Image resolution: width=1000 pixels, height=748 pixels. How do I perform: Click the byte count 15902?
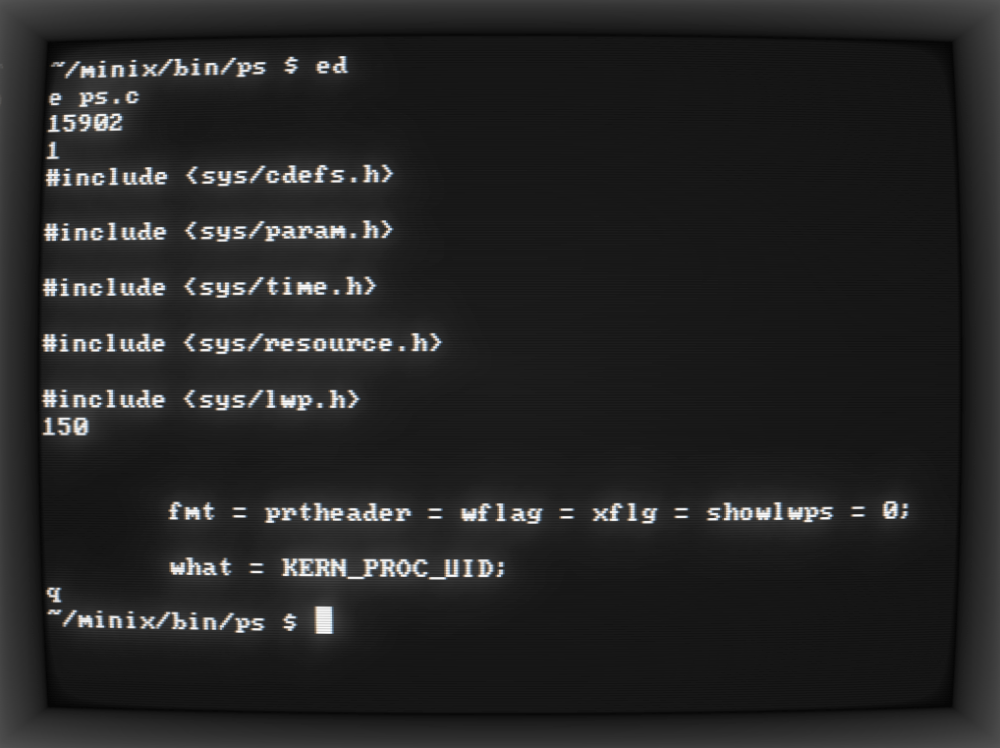click(x=85, y=122)
